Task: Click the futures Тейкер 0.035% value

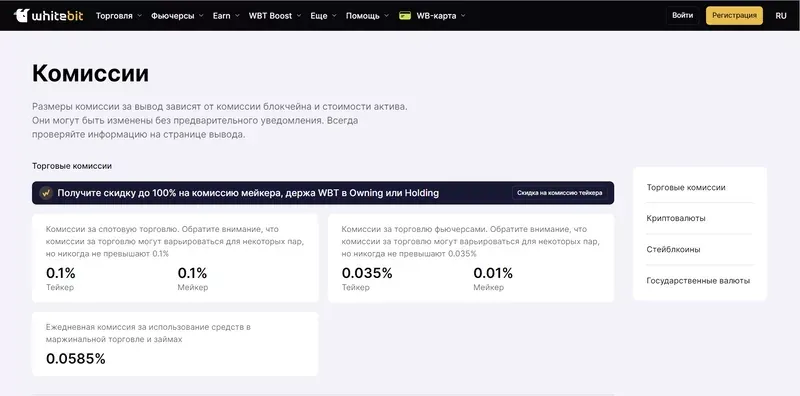Action: point(367,274)
